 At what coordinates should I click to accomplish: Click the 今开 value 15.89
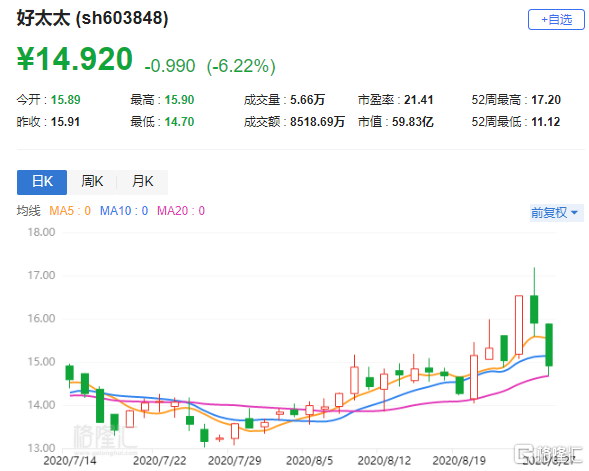click(65, 100)
